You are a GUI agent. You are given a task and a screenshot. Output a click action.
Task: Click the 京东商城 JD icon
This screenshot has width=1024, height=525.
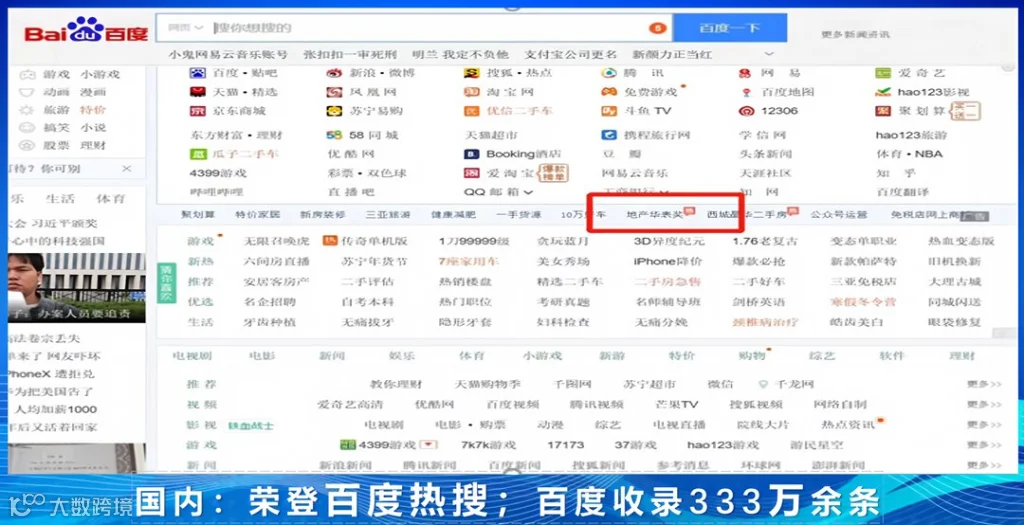[x=197, y=111]
